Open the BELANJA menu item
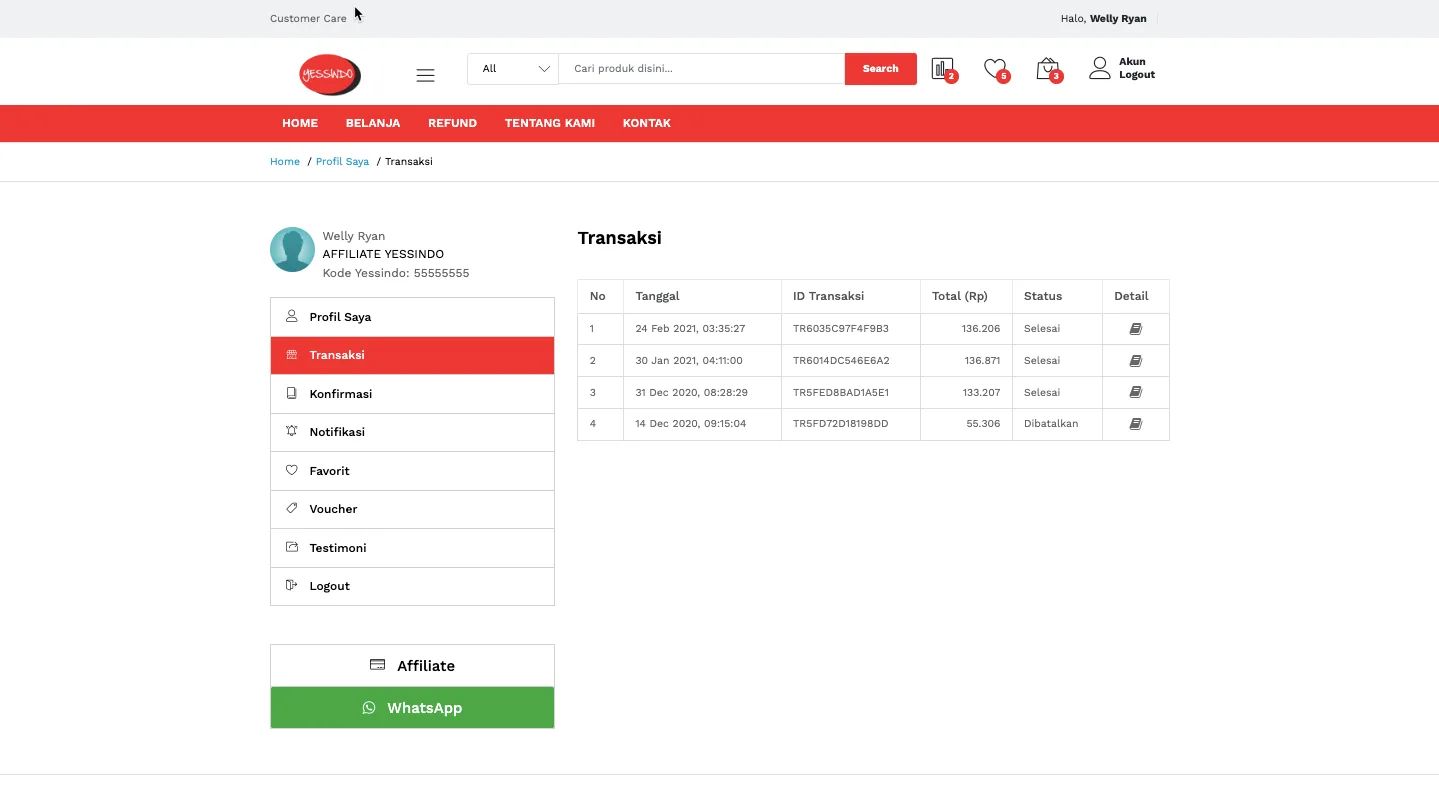1439x812 pixels. 373,123
